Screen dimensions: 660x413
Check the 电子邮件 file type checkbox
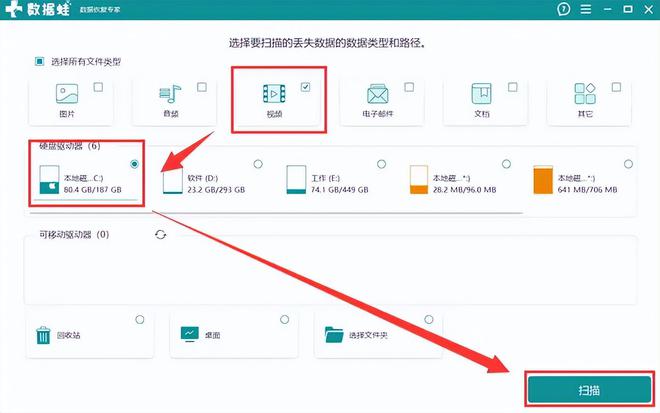(x=409, y=87)
